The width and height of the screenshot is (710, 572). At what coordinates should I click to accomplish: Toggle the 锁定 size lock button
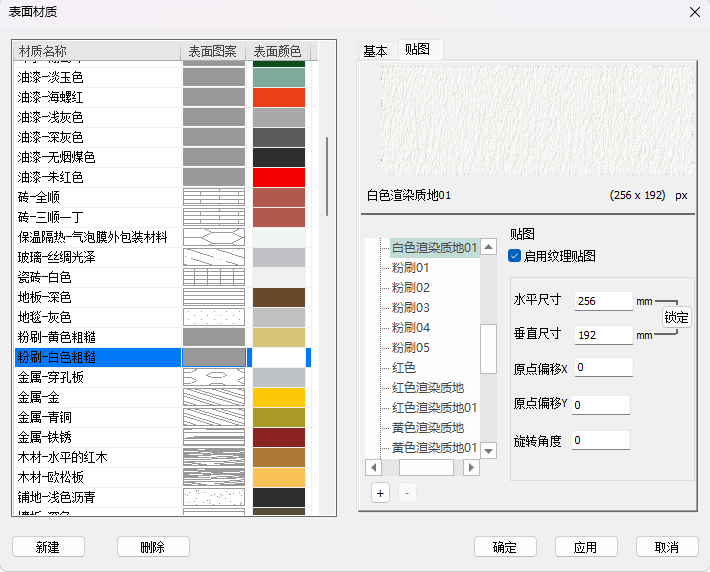(x=677, y=317)
